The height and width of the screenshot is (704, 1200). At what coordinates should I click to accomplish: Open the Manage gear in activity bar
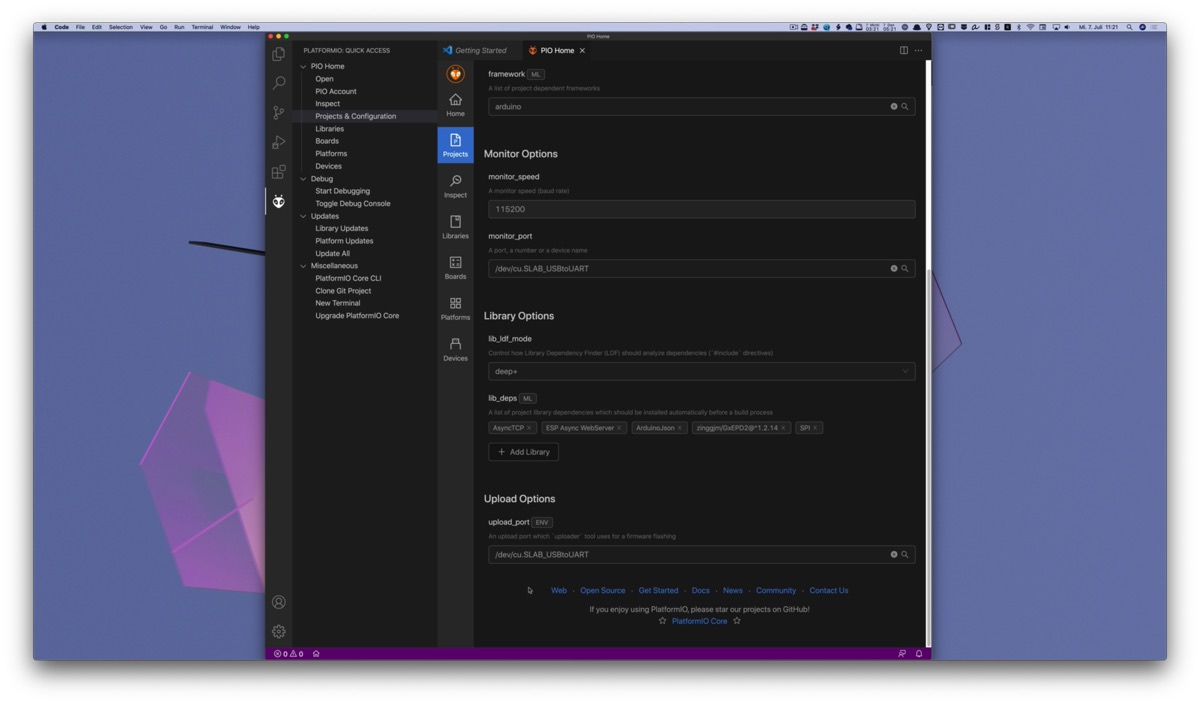coord(279,632)
